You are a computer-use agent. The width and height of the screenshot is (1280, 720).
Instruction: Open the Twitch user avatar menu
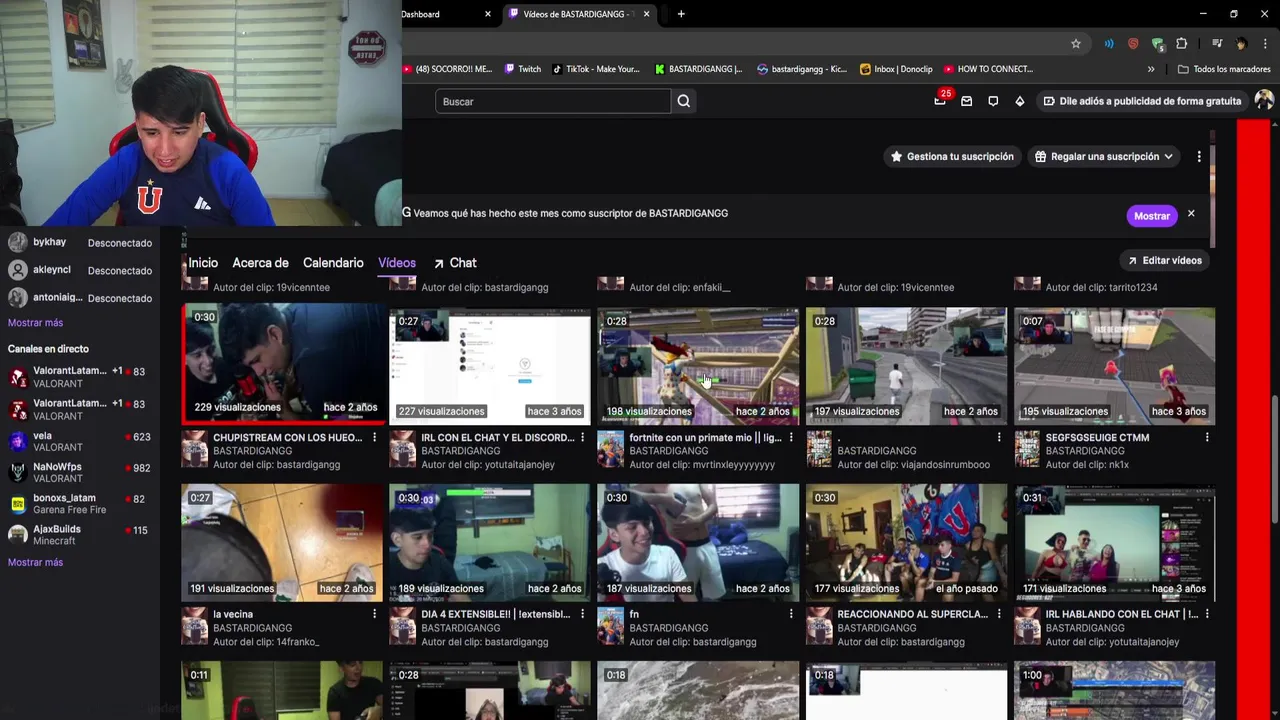(1264, 101)
